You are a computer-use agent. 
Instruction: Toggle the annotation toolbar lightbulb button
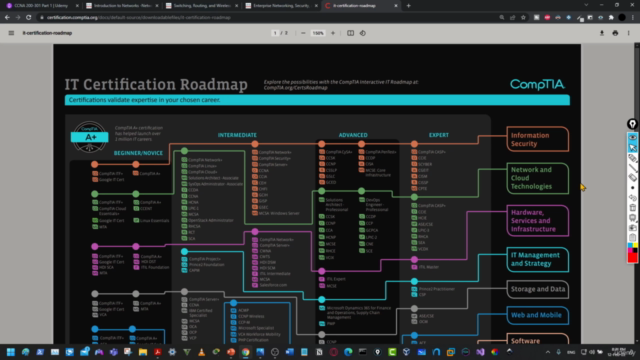pyautogui.click(x=632, y=124)
